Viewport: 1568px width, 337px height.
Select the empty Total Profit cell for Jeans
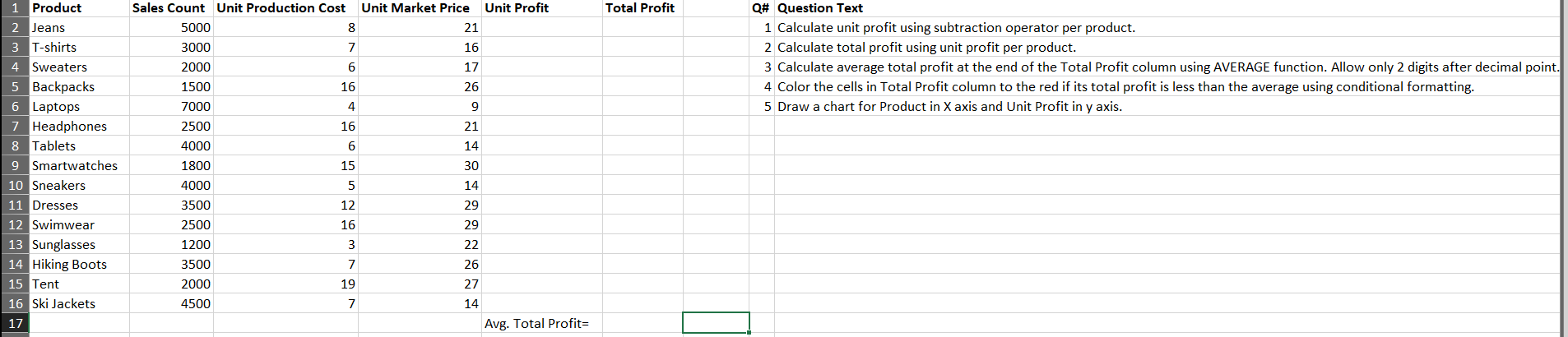click(x=643, y=27)
